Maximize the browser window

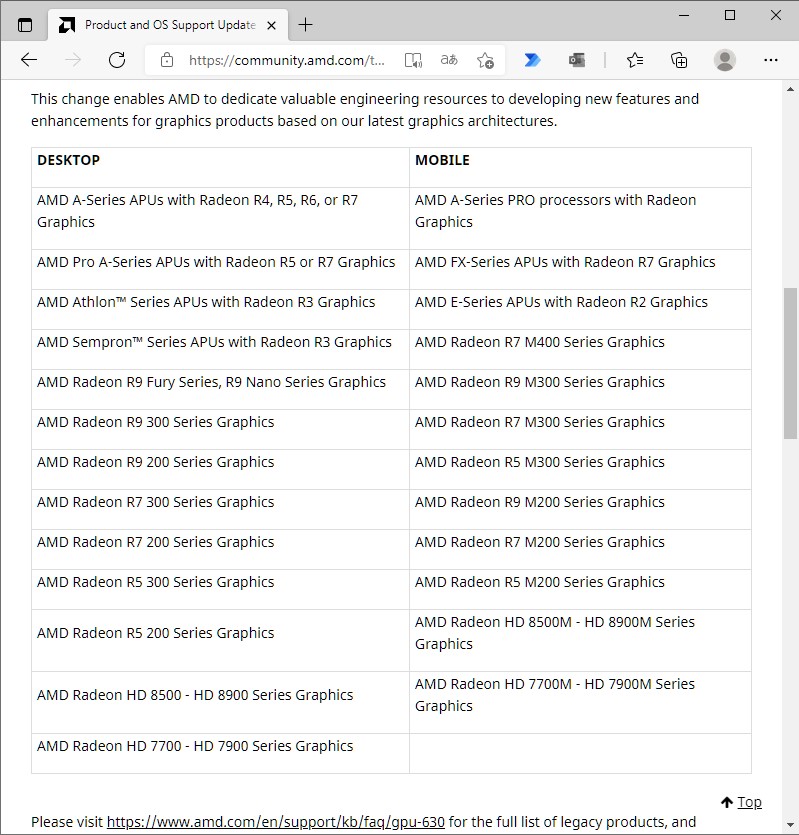(x=730, y=15)
